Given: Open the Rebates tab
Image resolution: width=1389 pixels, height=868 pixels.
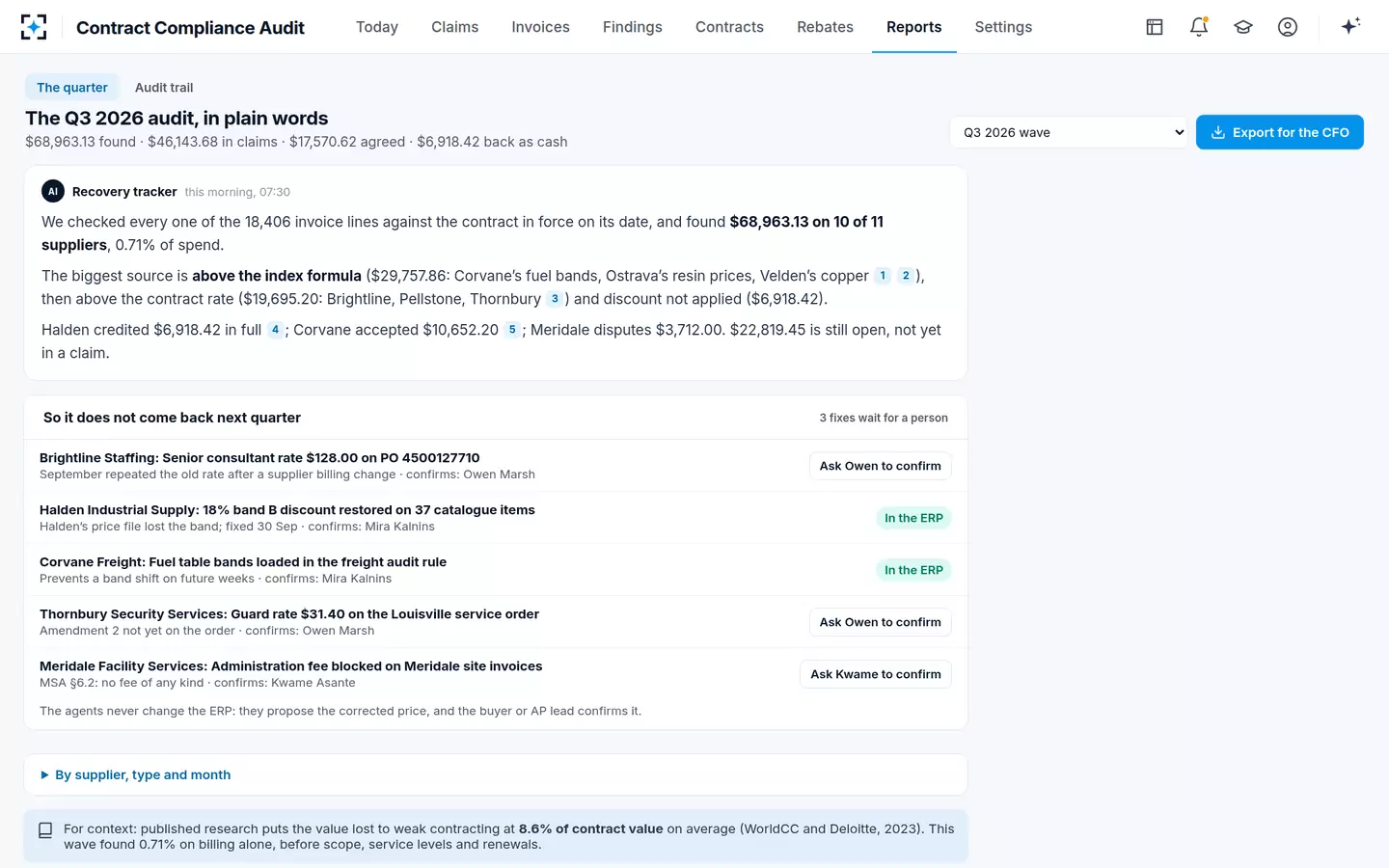Looking at the screenshot, I should (825, 27).
